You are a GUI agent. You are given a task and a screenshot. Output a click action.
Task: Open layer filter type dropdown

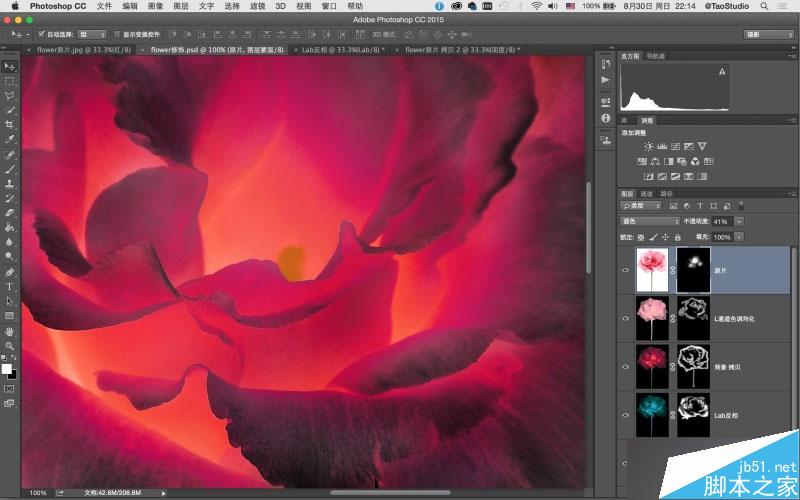click(x=641, y=206)
